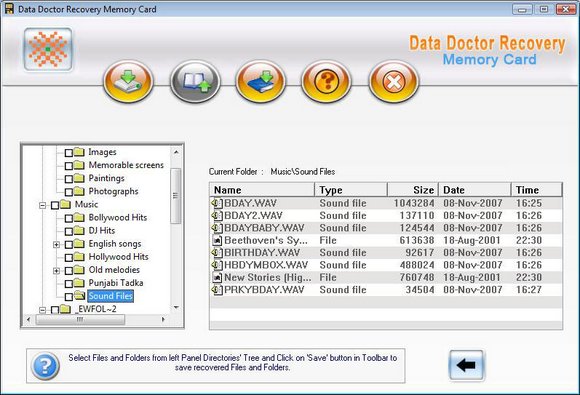Click the horizontal scrollbar thumb in tree
The width and height of the screenshot is (580, 395).
(x=80, y=320)
